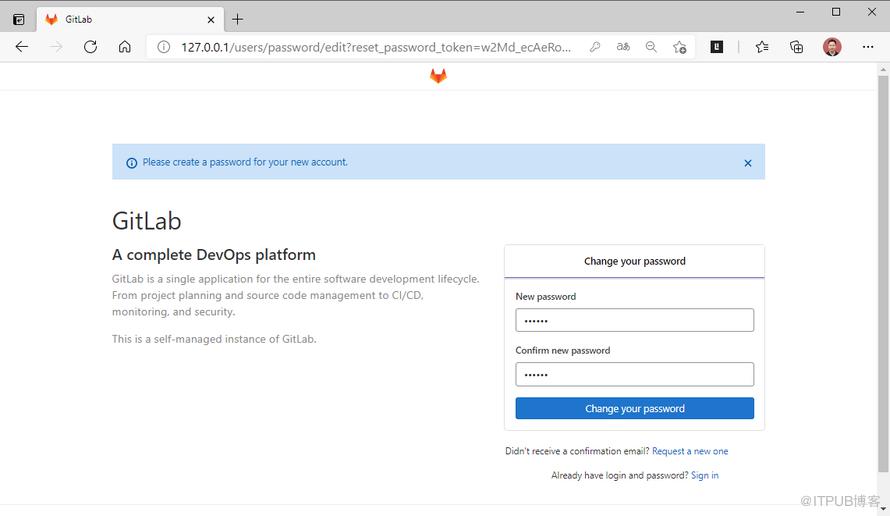The width and height of the screenshot is (890, 516).
Task: Click the GitLab heading text
Action: pos(146,221)
